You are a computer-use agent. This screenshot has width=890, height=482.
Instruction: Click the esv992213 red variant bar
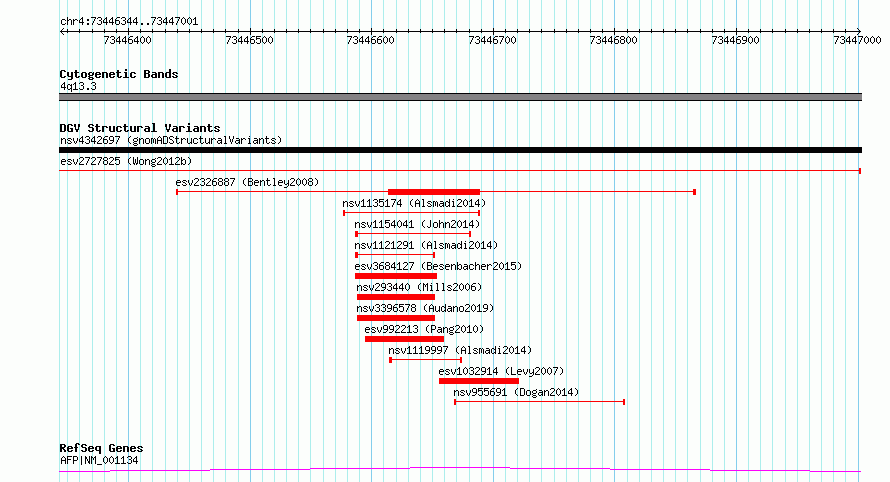(405, 339)
